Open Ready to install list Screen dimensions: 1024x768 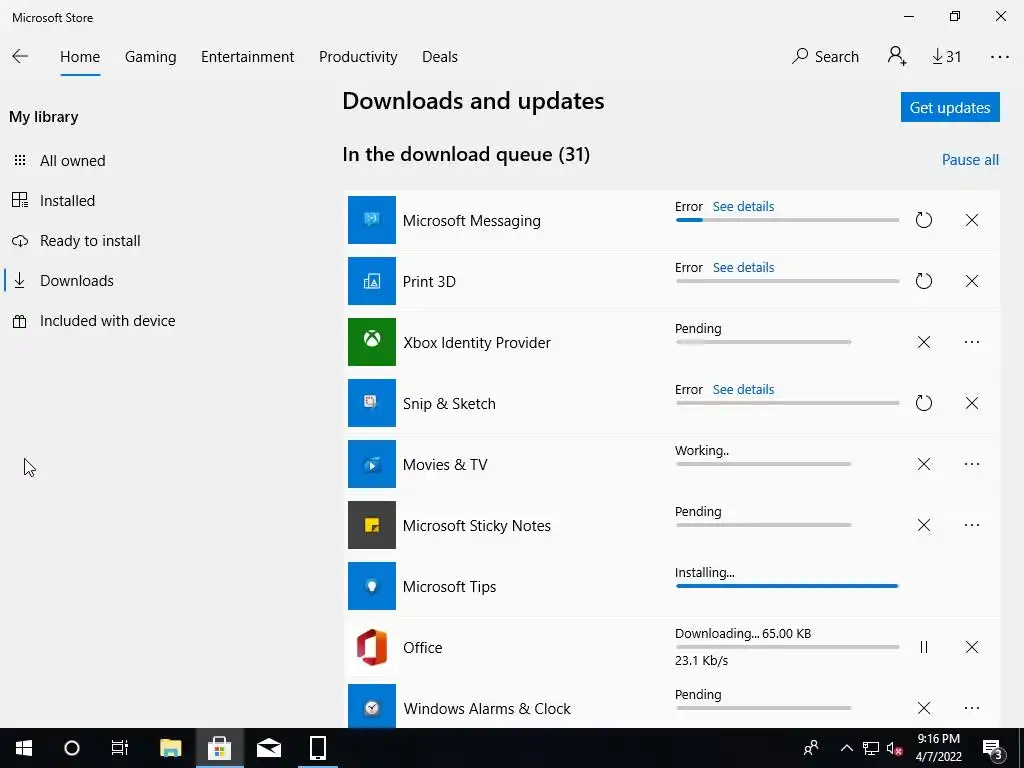(x=76, y=241)
